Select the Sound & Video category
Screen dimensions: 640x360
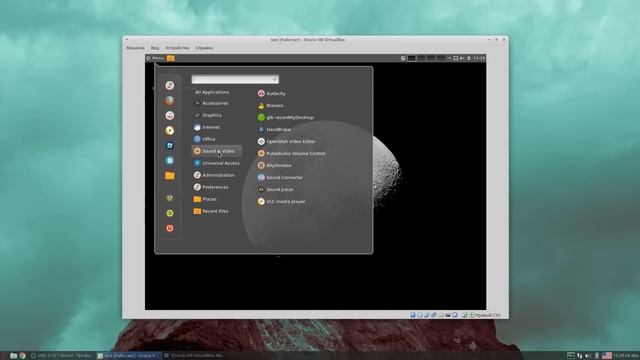point(217,151)
